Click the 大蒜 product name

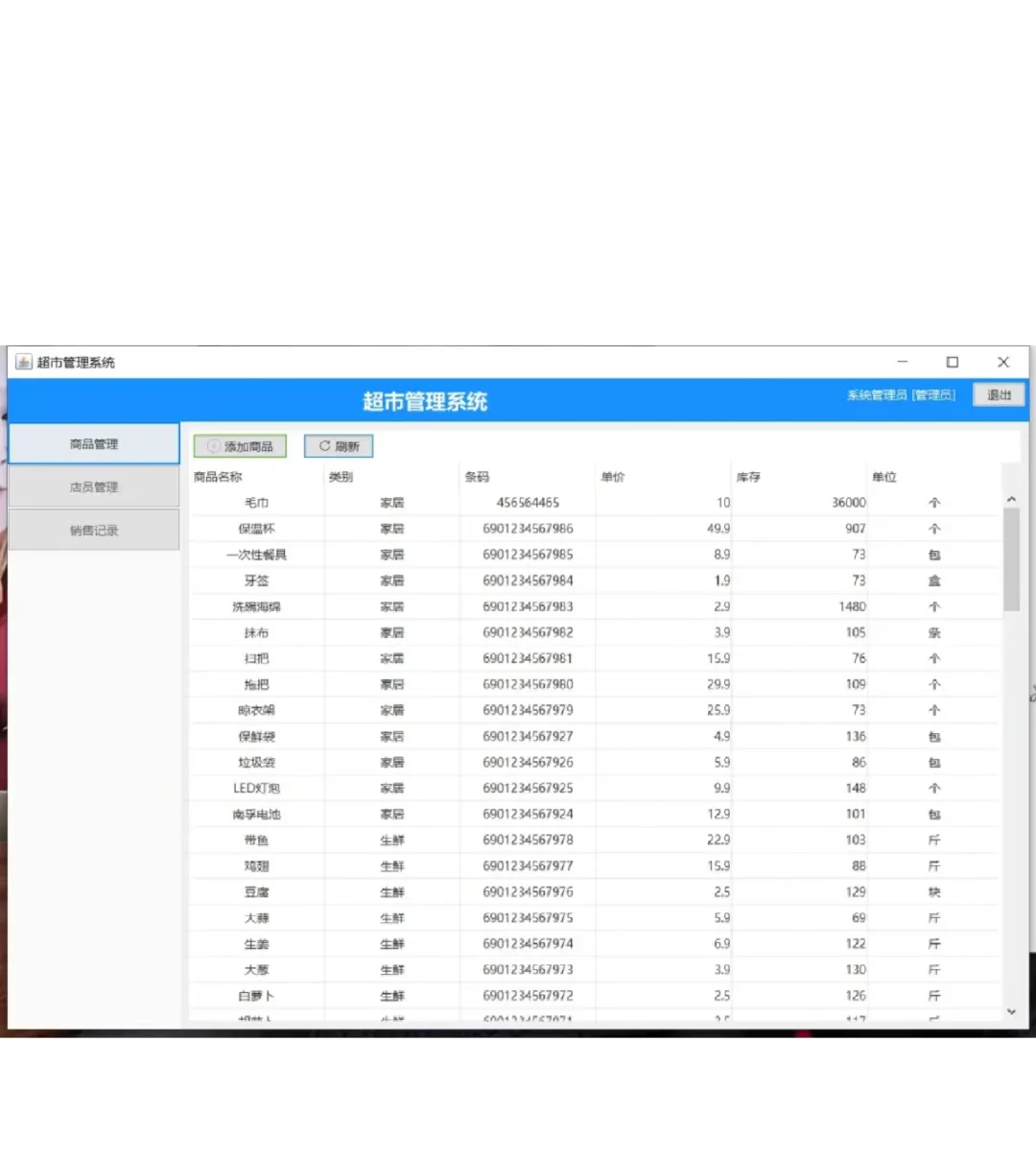(x=257, y=917)
